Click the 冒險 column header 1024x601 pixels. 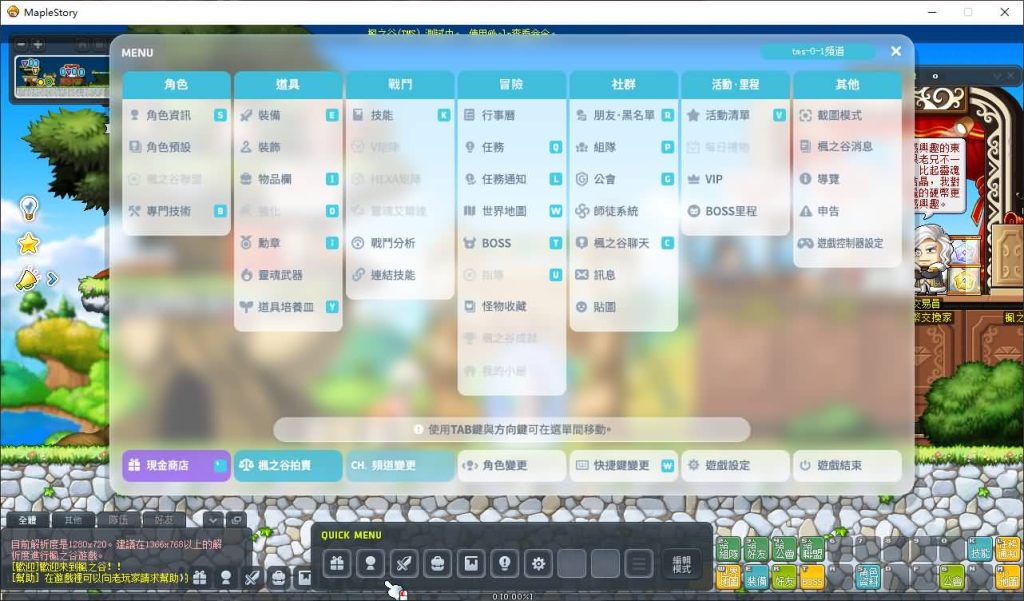pos(511,84)
